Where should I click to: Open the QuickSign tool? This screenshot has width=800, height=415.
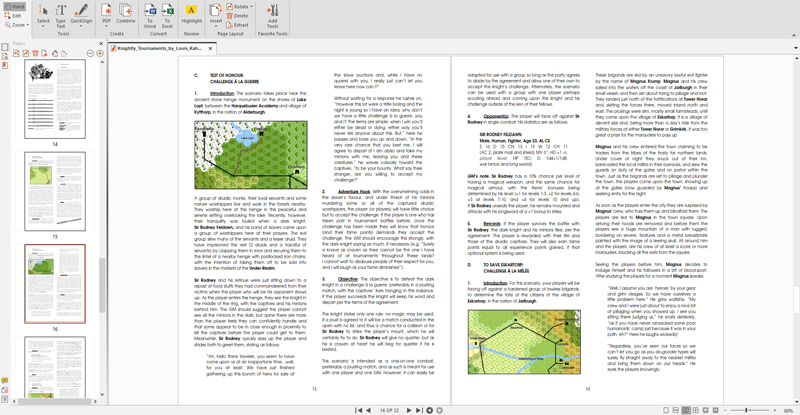tap(82, 17)
